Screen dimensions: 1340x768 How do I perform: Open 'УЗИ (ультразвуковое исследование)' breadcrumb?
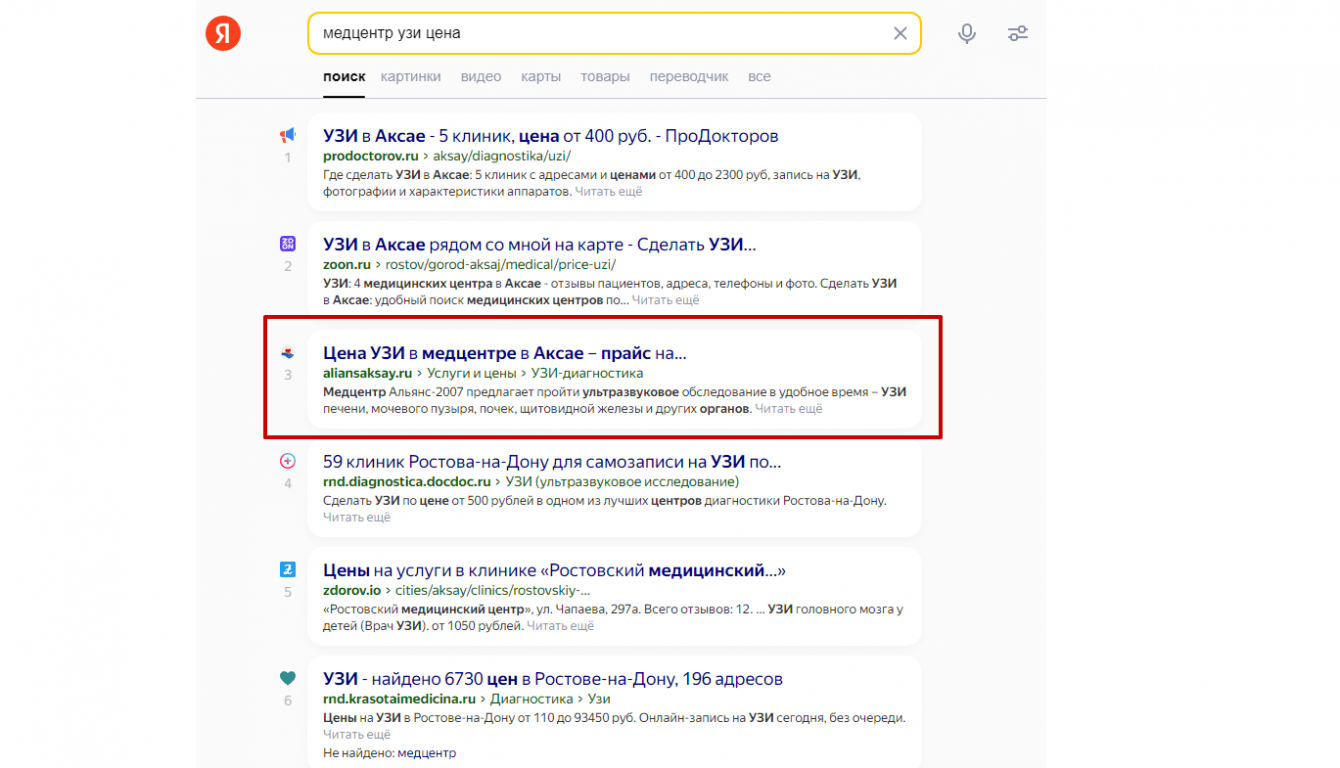pyautogui.click(x=622, y=482)
